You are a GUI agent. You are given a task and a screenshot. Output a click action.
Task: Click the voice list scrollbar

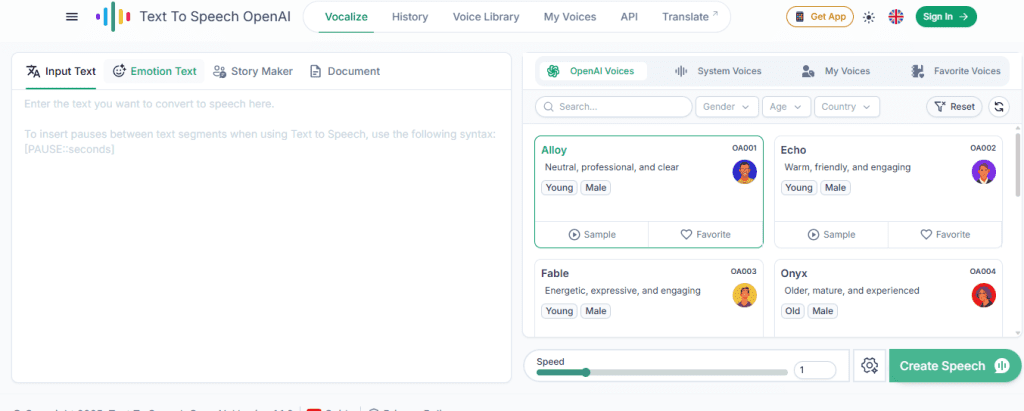click(1017, 163)
